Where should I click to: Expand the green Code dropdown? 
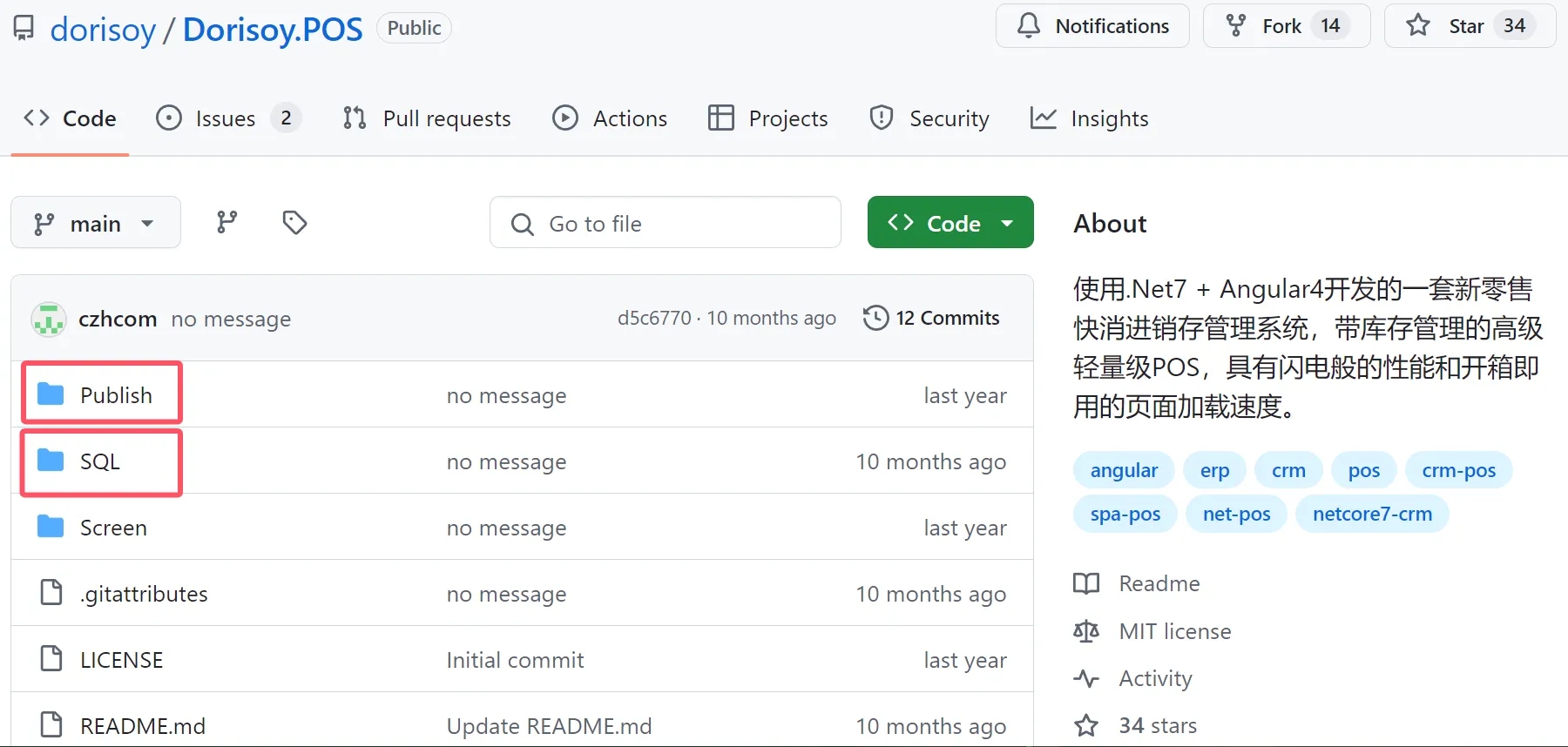950,223
